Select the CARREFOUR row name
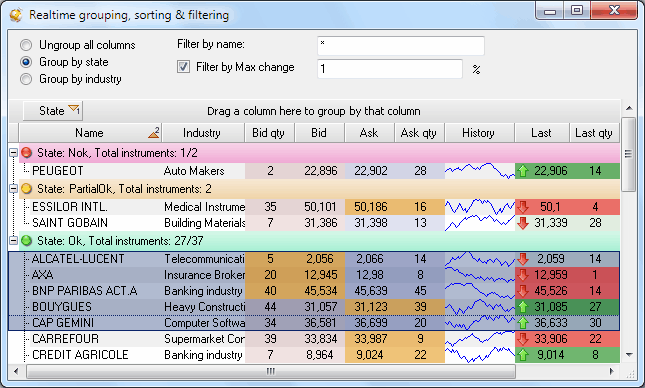 [x=65, y=339]
